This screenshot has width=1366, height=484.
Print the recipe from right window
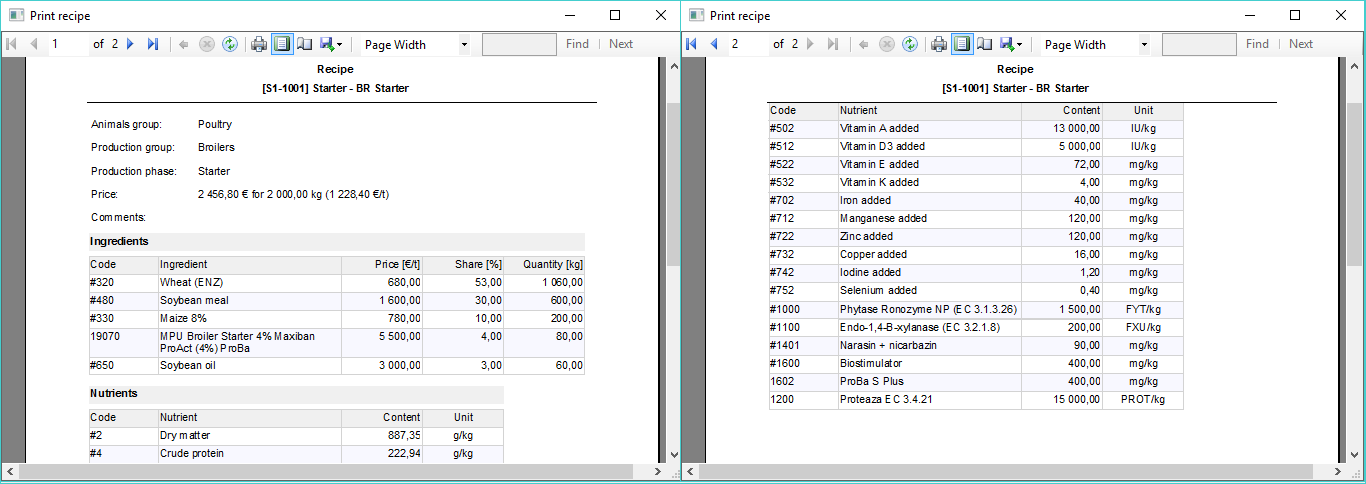pos(939,44)
